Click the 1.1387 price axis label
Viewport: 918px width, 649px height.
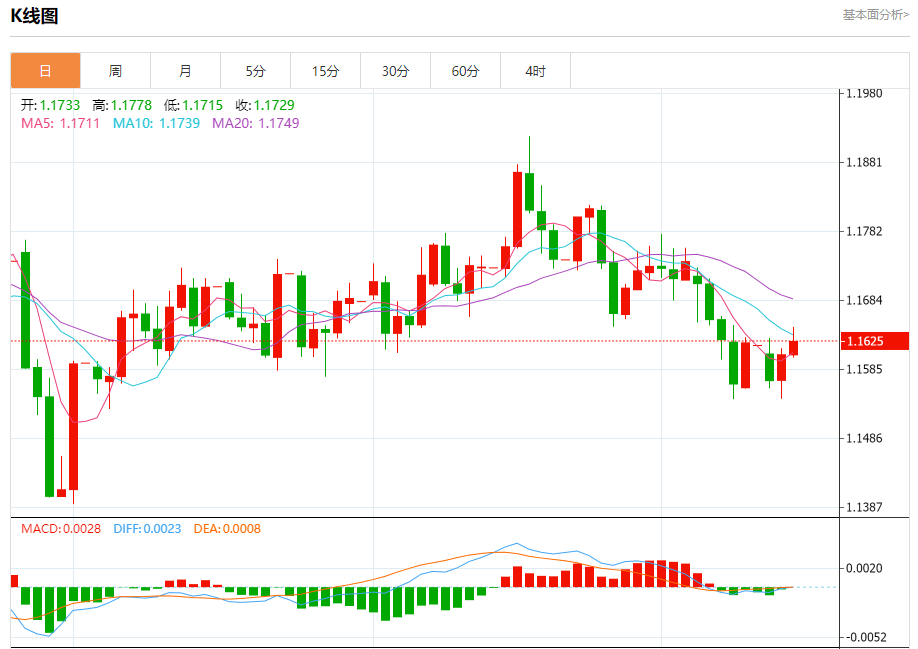pyautogui.click(x=864, y=507)
